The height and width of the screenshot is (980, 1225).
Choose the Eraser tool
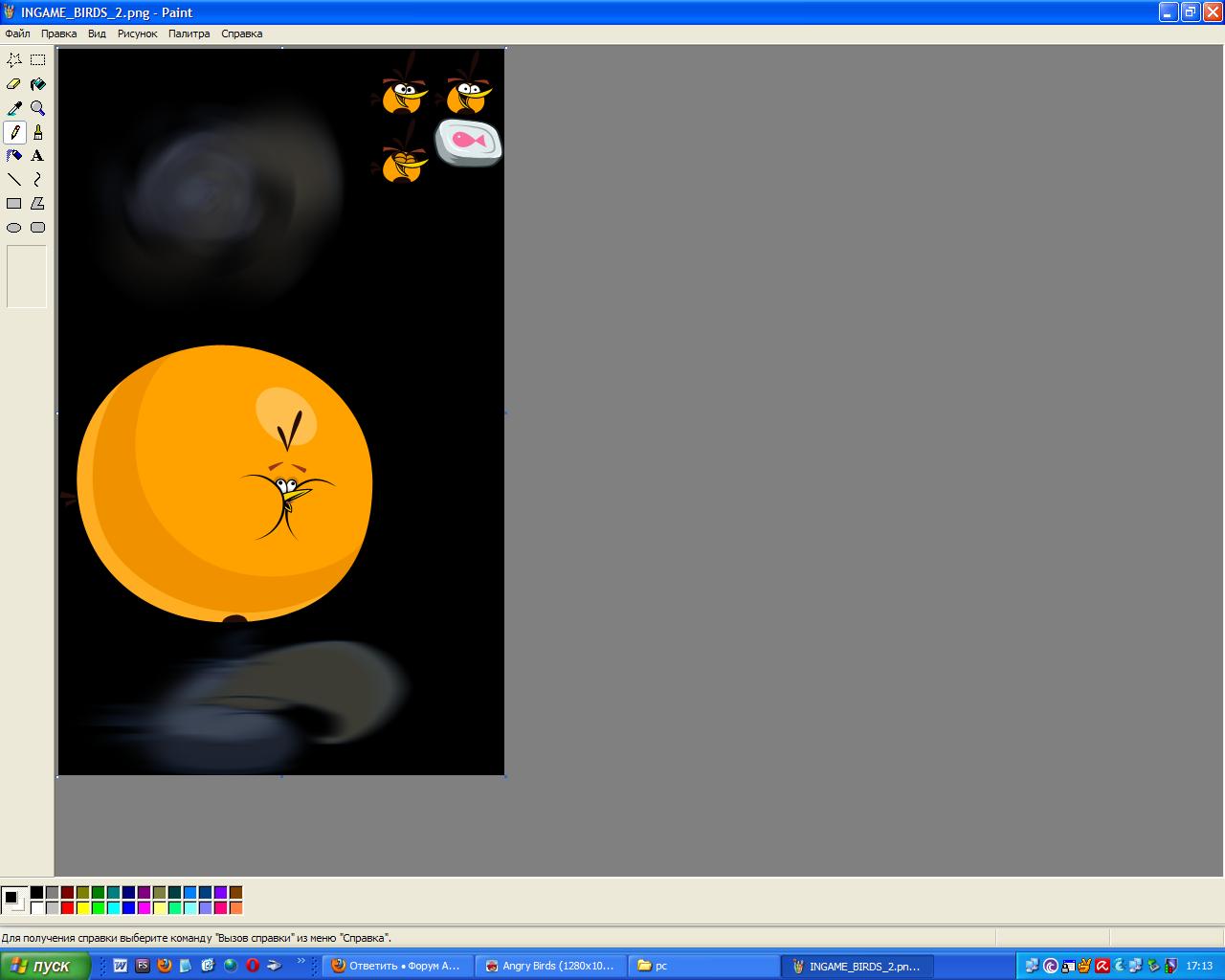[14, 84]
